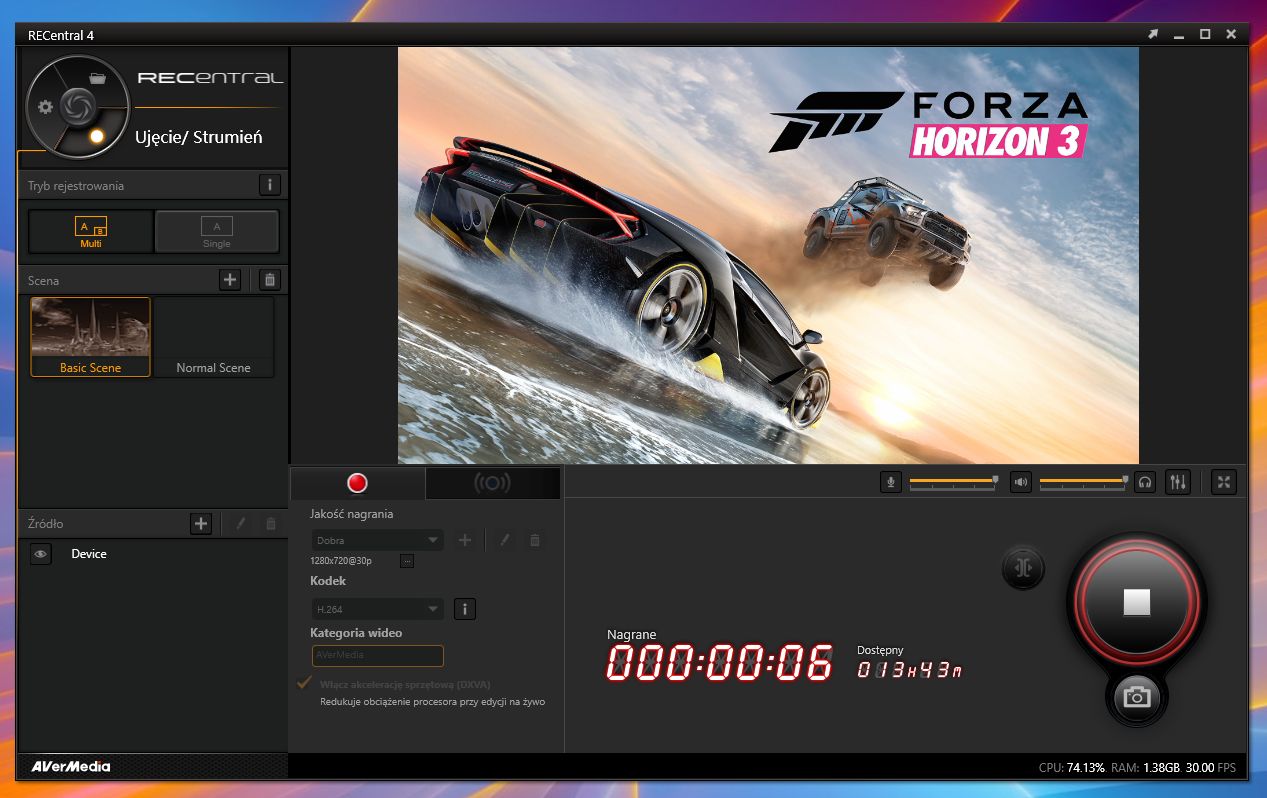This screenshot has height=798, width=1267.
Task: Click the Kategoria wideo AVerMedia field
Action: [x=377, y=655]
